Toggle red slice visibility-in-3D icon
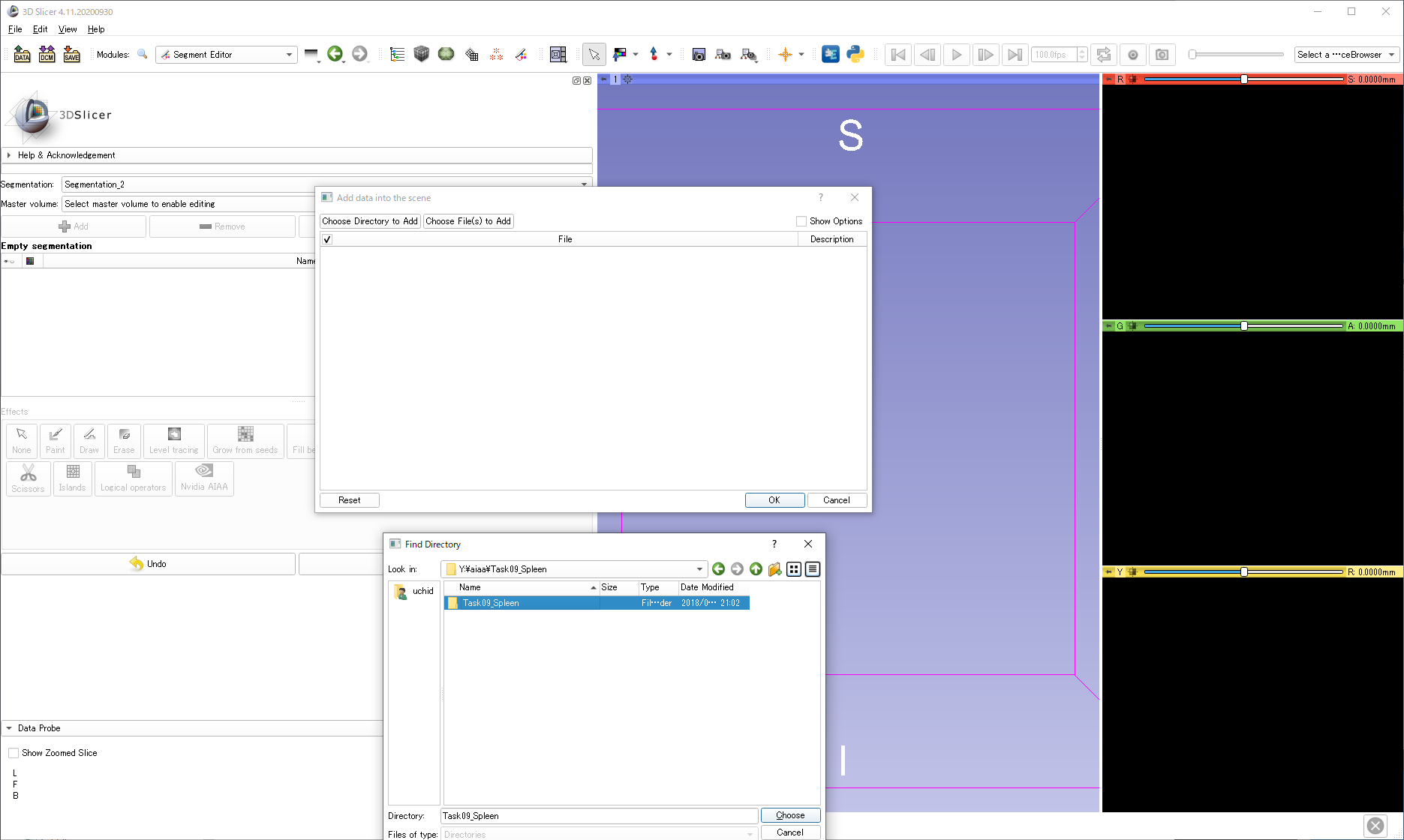Screen dimensions: 1404x840 1133,79
